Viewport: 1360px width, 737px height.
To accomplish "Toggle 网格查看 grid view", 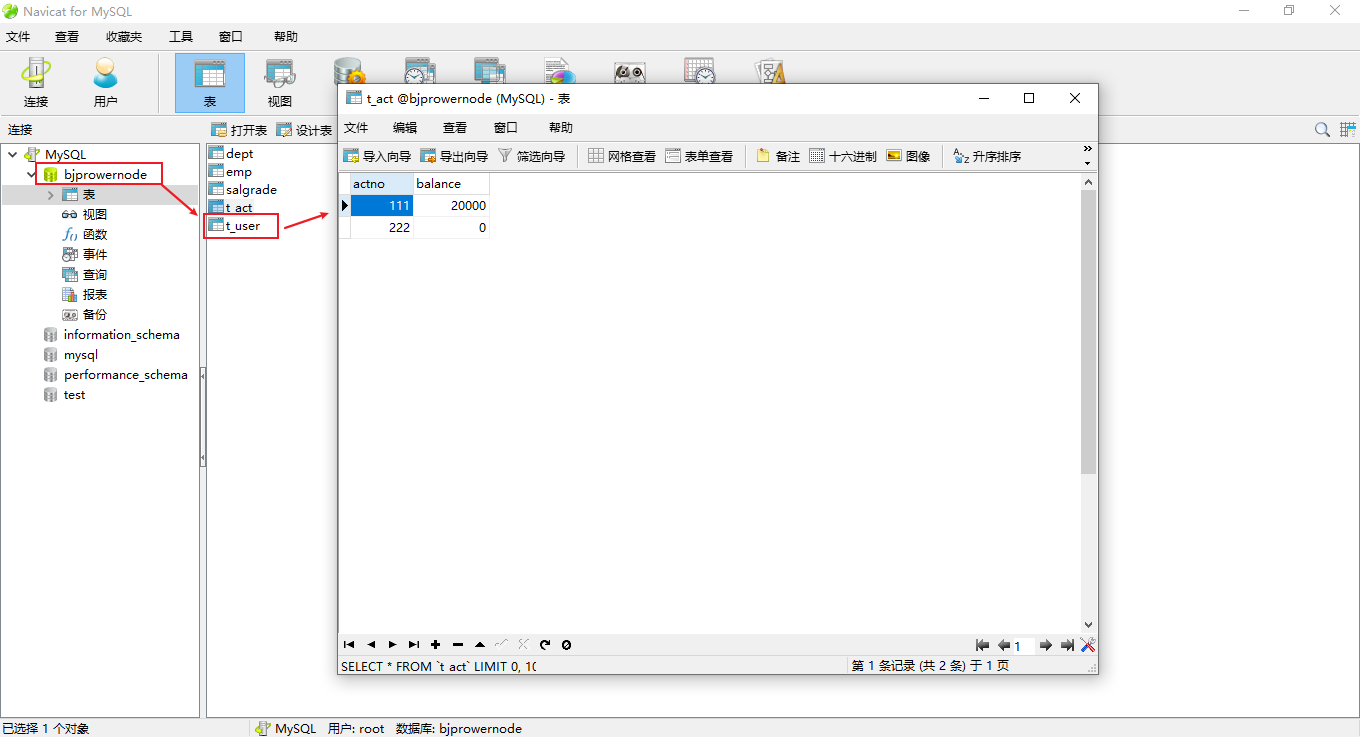I will 622,156.
